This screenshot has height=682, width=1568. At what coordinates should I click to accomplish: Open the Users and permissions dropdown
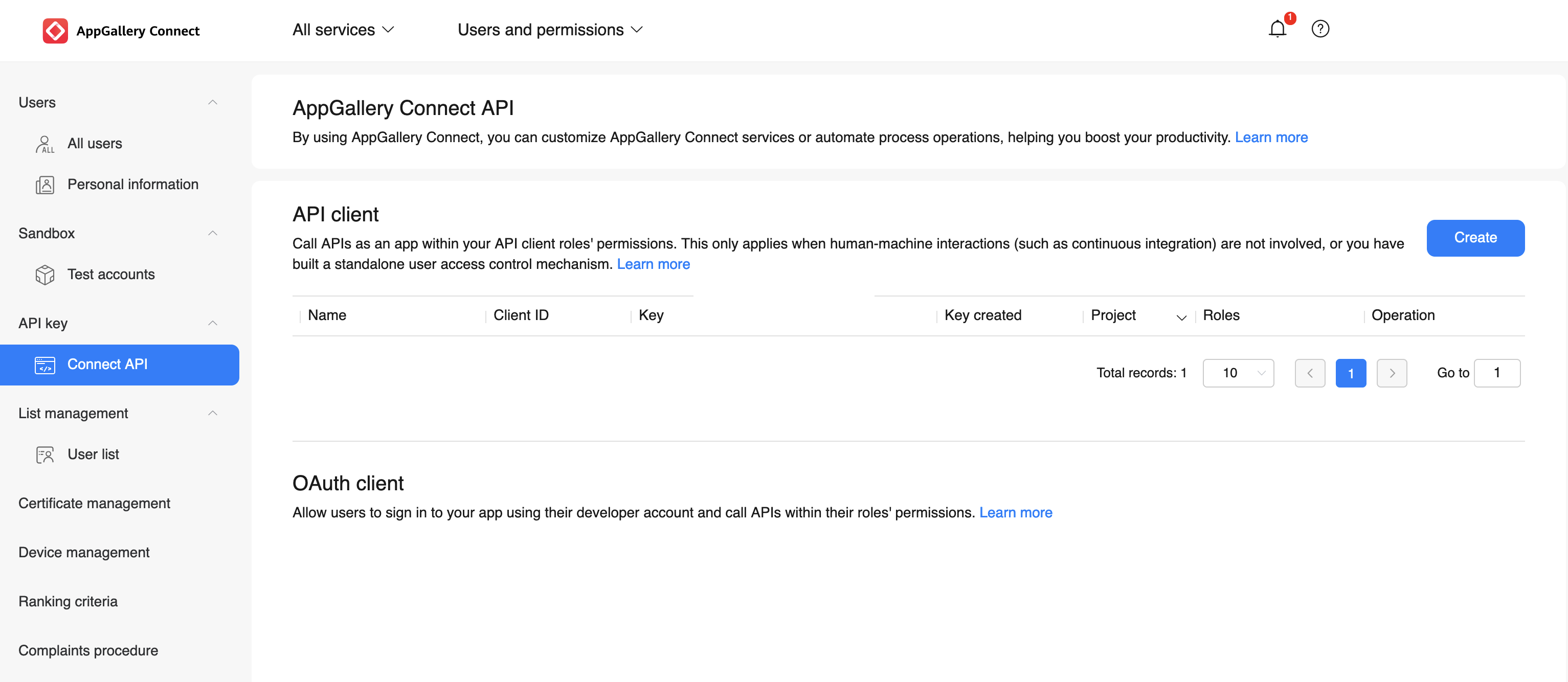(x=550, y=30)
